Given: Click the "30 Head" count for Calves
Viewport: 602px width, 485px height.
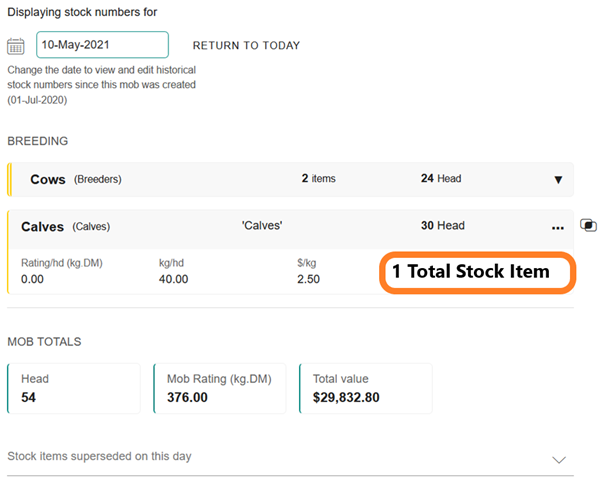Looking at the screenshot, I should point(442,226).
